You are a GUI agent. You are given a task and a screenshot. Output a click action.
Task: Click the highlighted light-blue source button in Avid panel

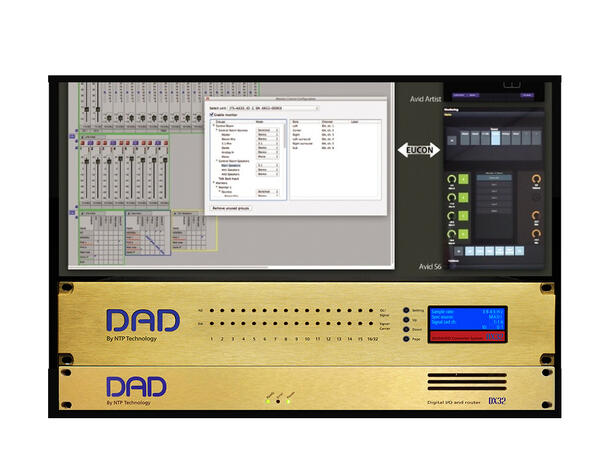click(x=495, y=138)
